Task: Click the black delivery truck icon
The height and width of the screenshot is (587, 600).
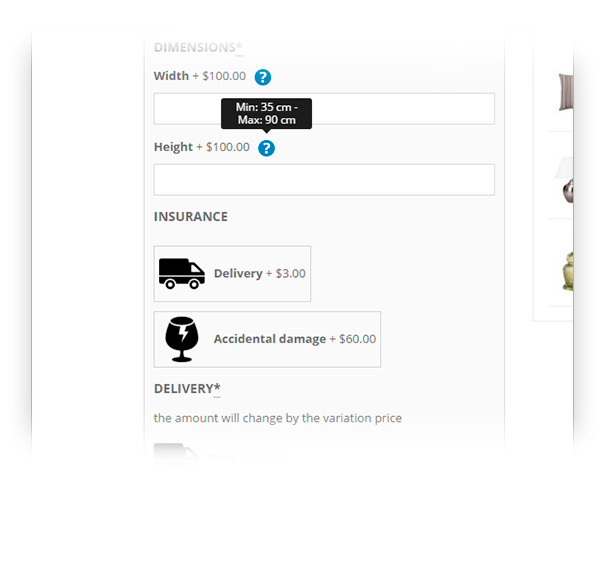Action: (x=182, y=274)
